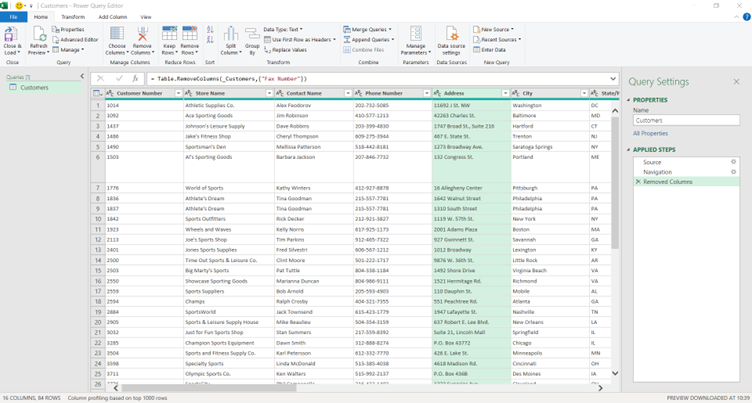Open the Address column filter dropdown
752x403 pixels.
505,94
